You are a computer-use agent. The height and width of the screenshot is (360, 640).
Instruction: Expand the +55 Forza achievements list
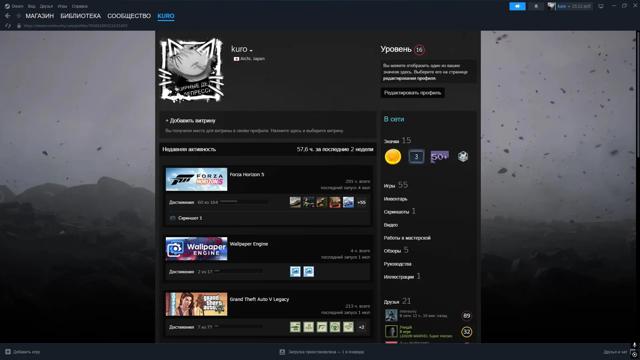[x=361, y=202]
